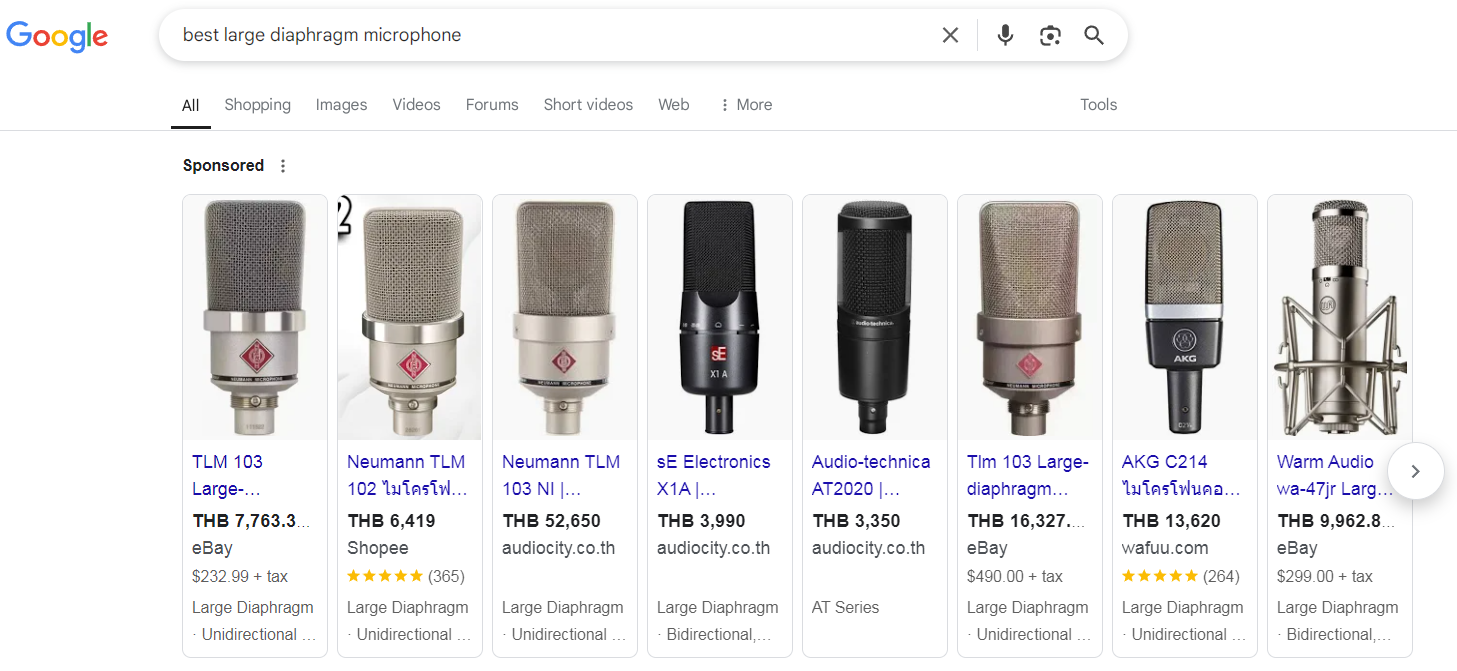Open the Sponsored options three-dot menu

tap(283, 166)
